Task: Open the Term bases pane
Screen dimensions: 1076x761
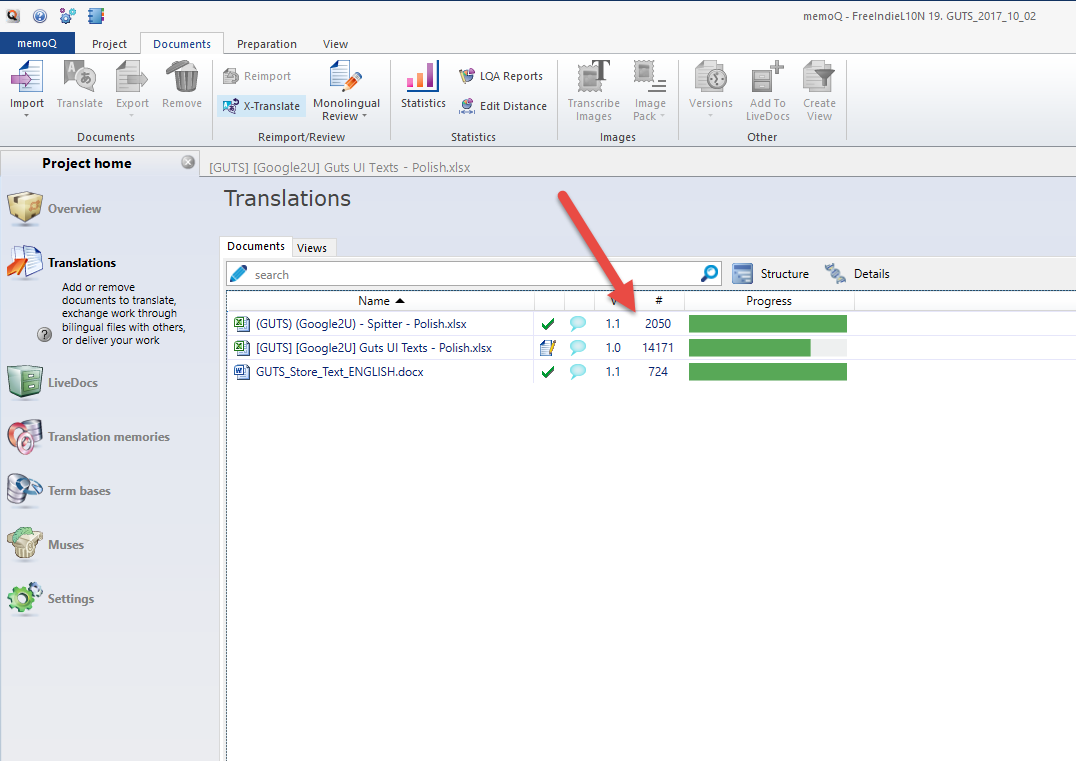Action: 59,491
